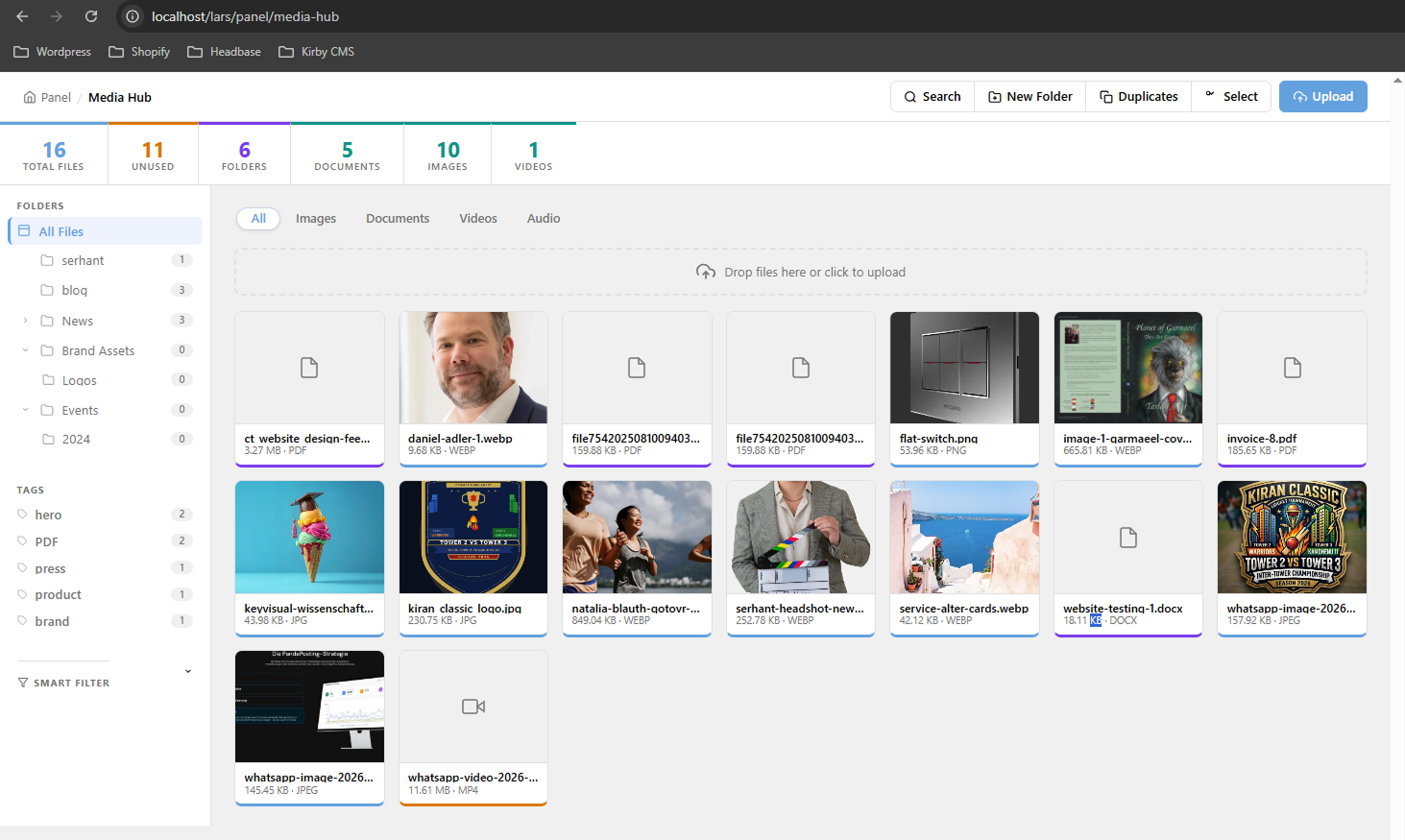
Task: Expand the Smart Filter section
Action: [x=188, y=672]
